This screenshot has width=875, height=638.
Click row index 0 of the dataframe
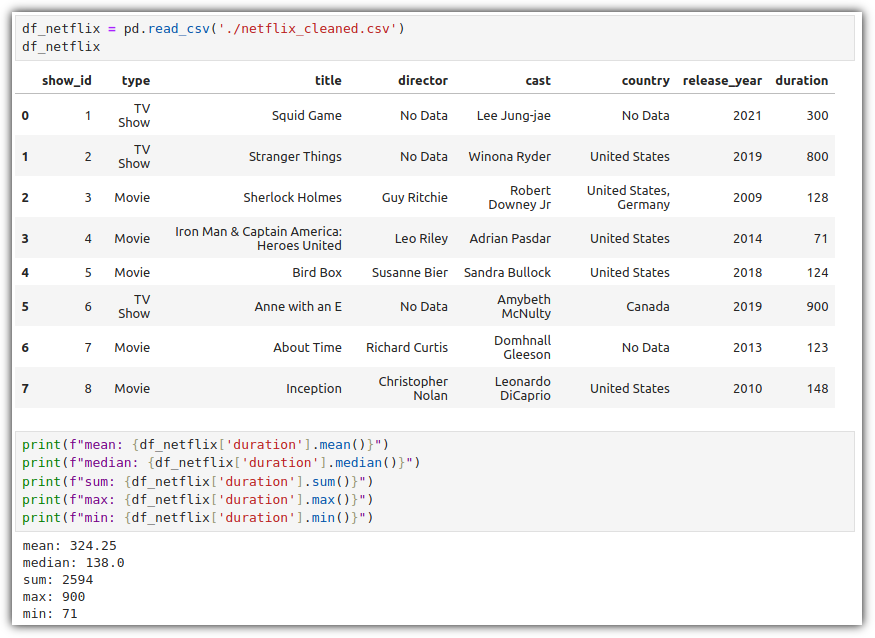point(25,116)
